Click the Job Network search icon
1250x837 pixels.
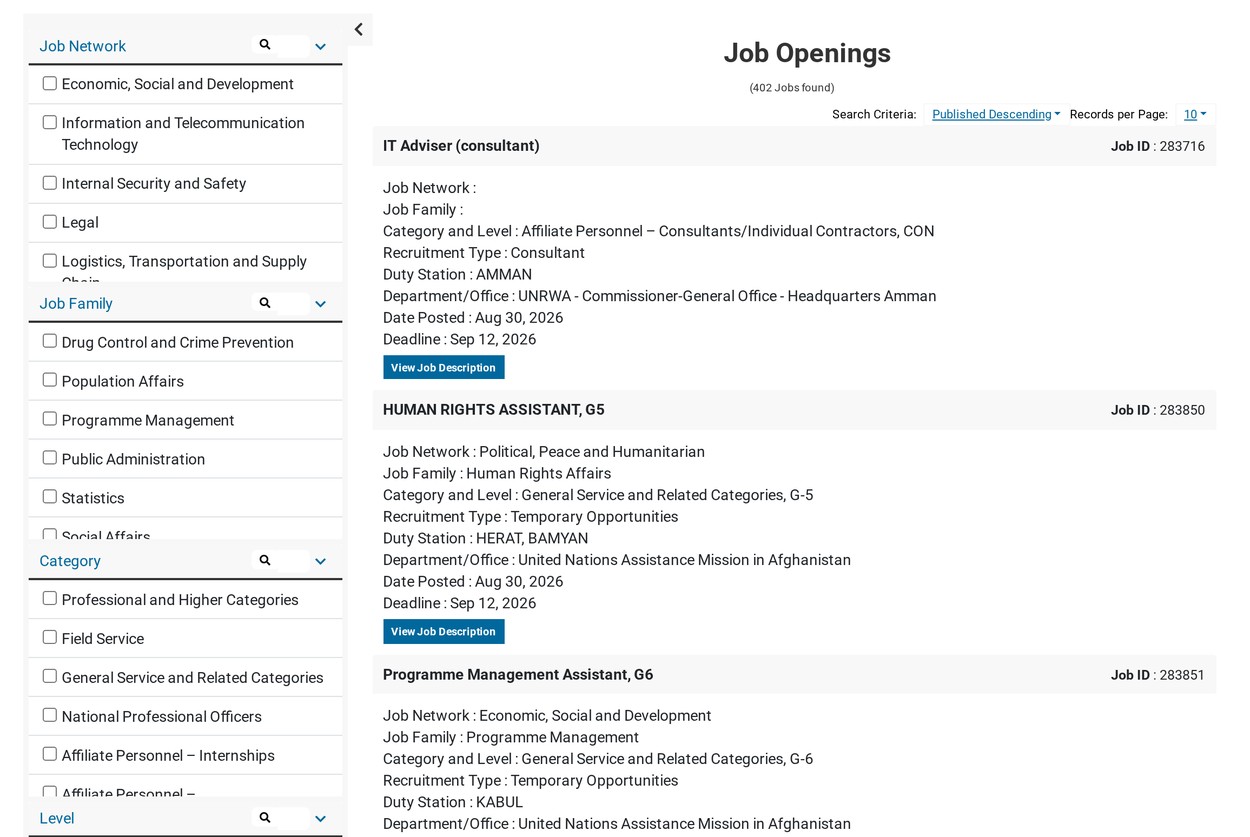[265, 45]
